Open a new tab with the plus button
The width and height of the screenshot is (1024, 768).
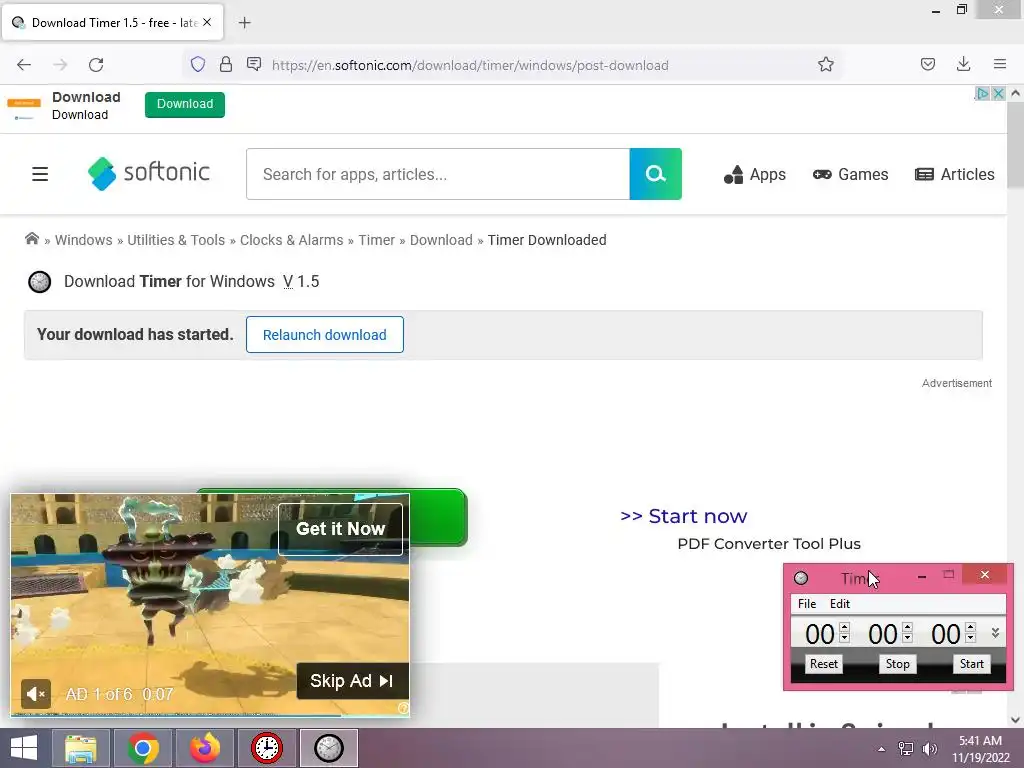(x=244, y=23)
